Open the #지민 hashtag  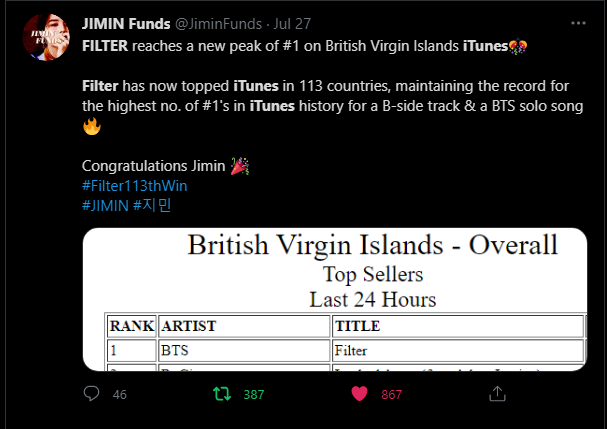point(152,206)
